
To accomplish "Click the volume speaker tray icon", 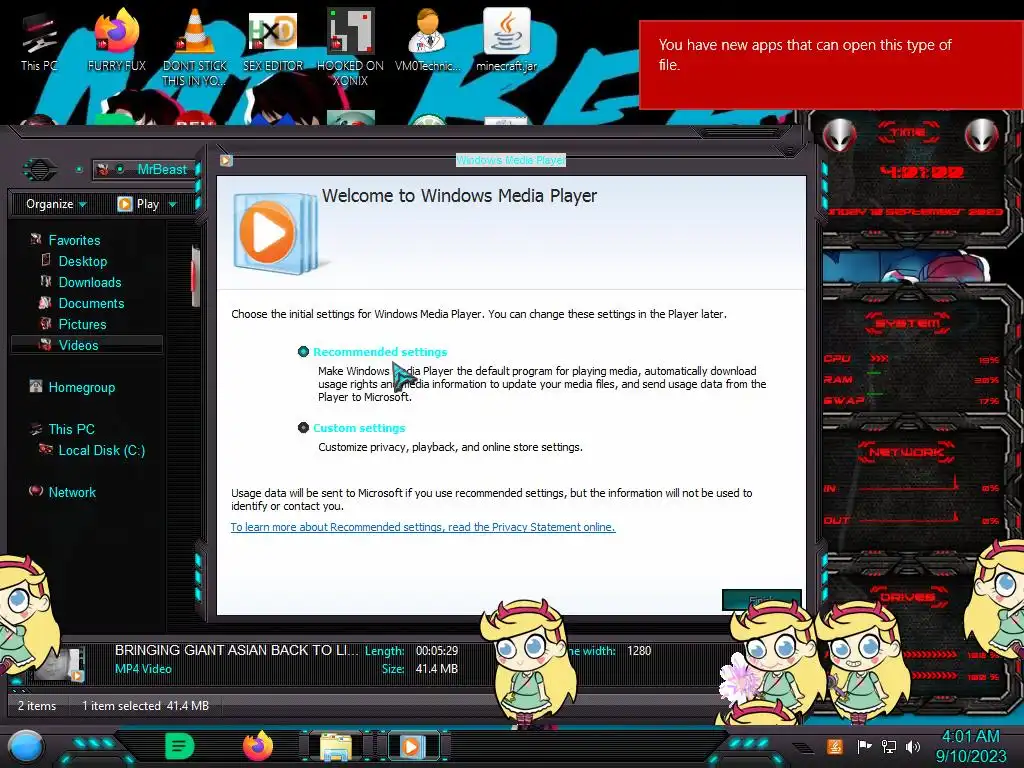I will [913, 746].
